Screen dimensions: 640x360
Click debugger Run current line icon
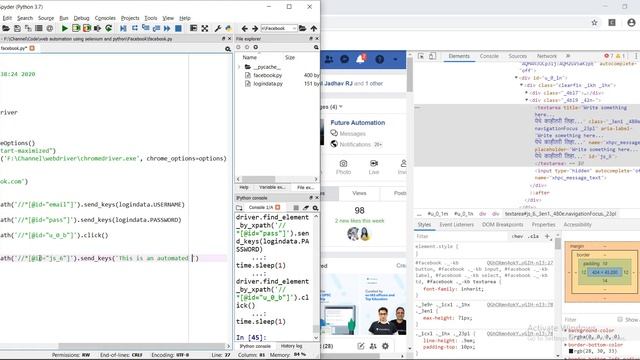click(x=134, y=28)
